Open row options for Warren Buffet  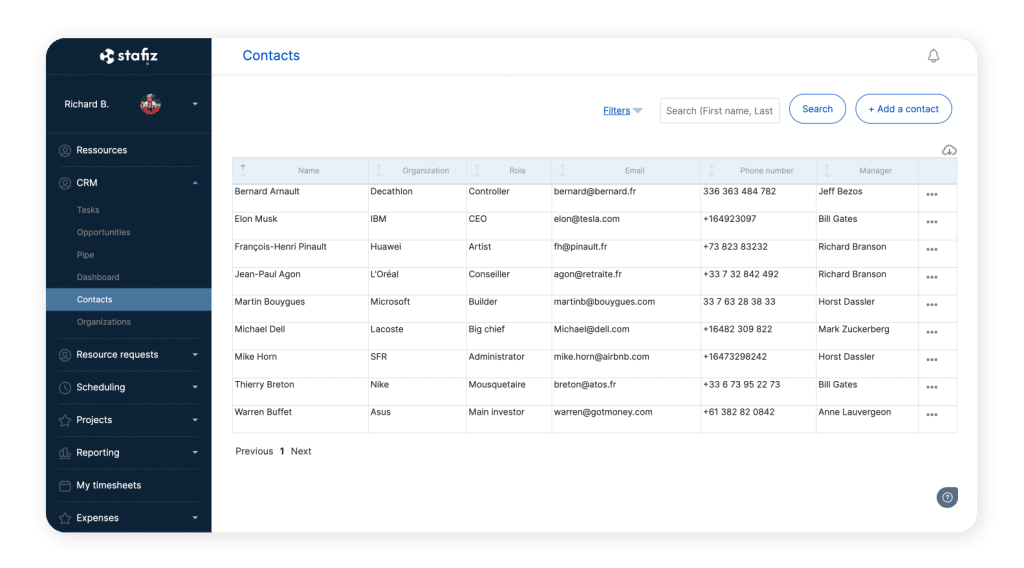pyautogui.click(x=932, y=415)
